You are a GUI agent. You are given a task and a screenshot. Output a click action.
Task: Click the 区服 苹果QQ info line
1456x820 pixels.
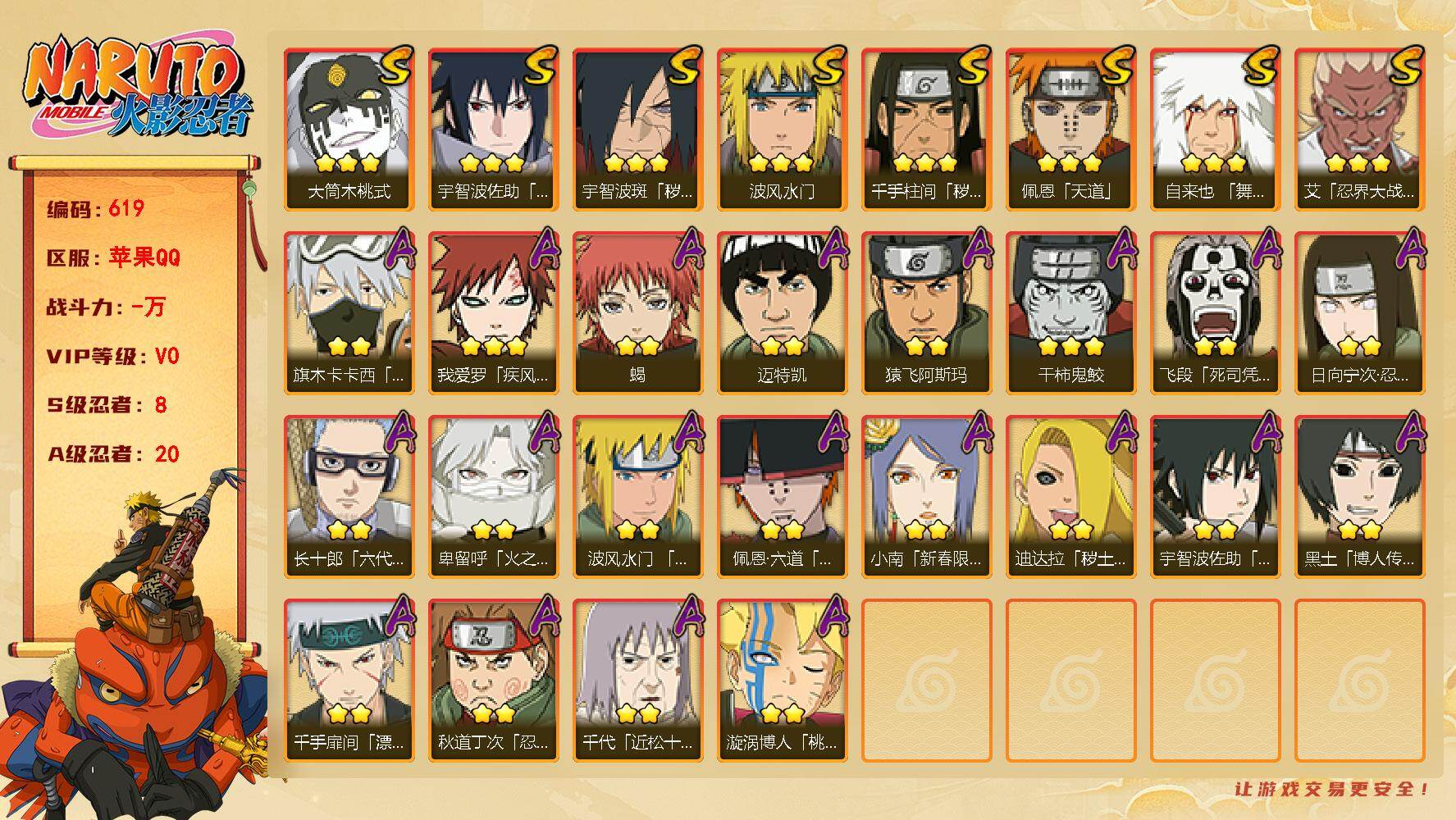point(113,257)
